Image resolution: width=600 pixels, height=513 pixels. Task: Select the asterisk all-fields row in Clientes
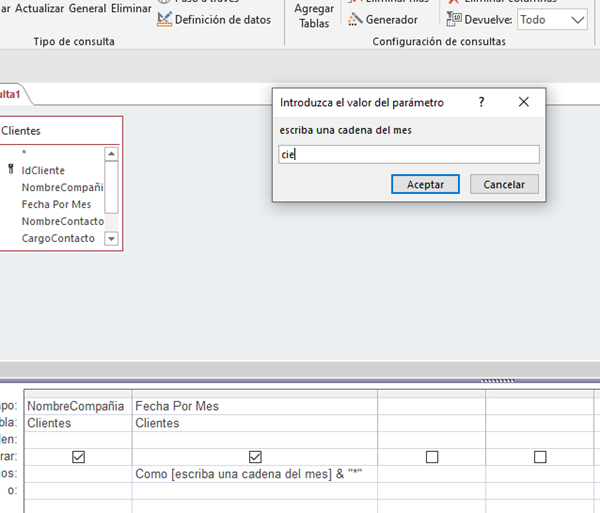24,153
